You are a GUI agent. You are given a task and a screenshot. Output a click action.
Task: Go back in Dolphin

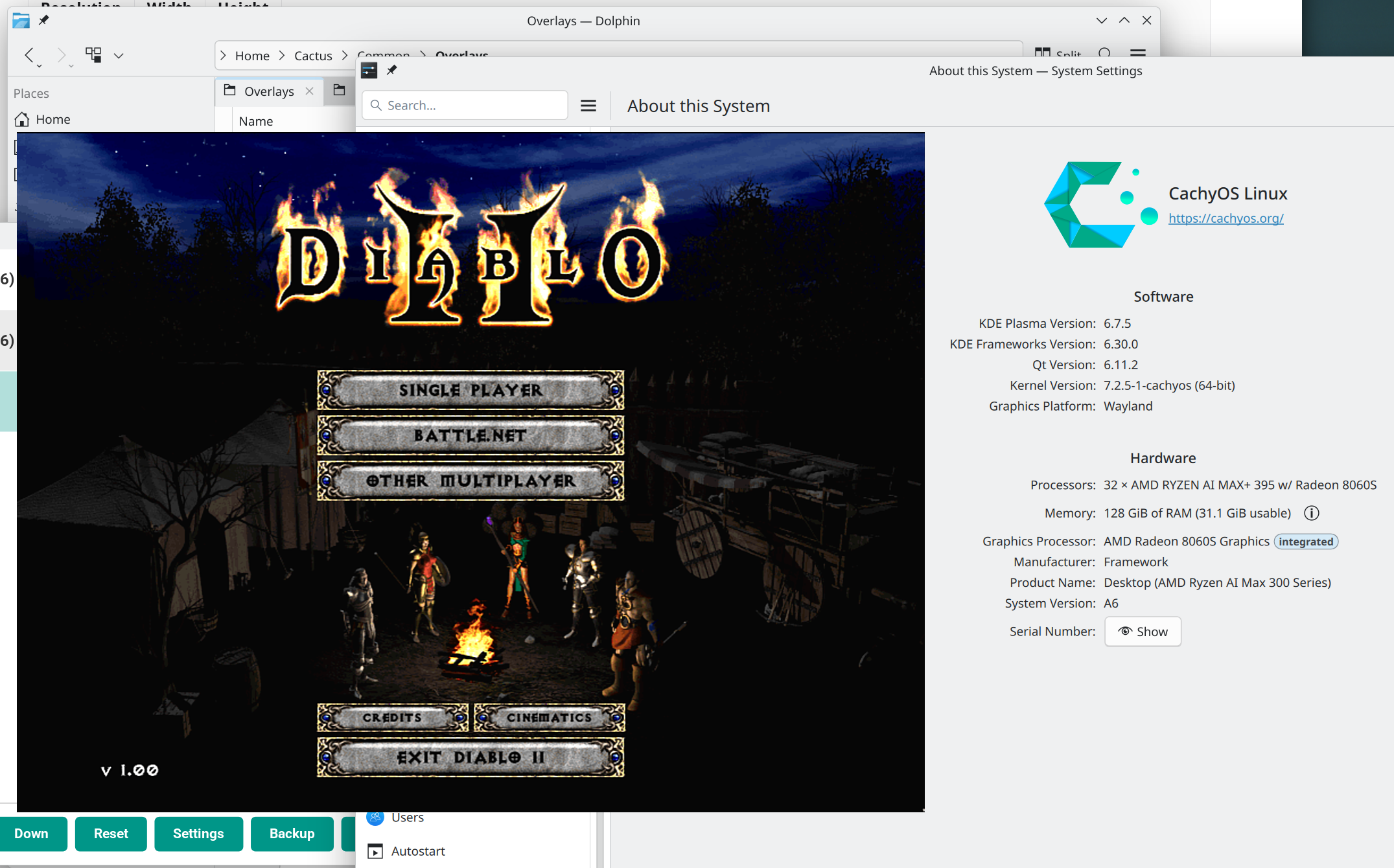pyautogui.click(x=30, y=56)
